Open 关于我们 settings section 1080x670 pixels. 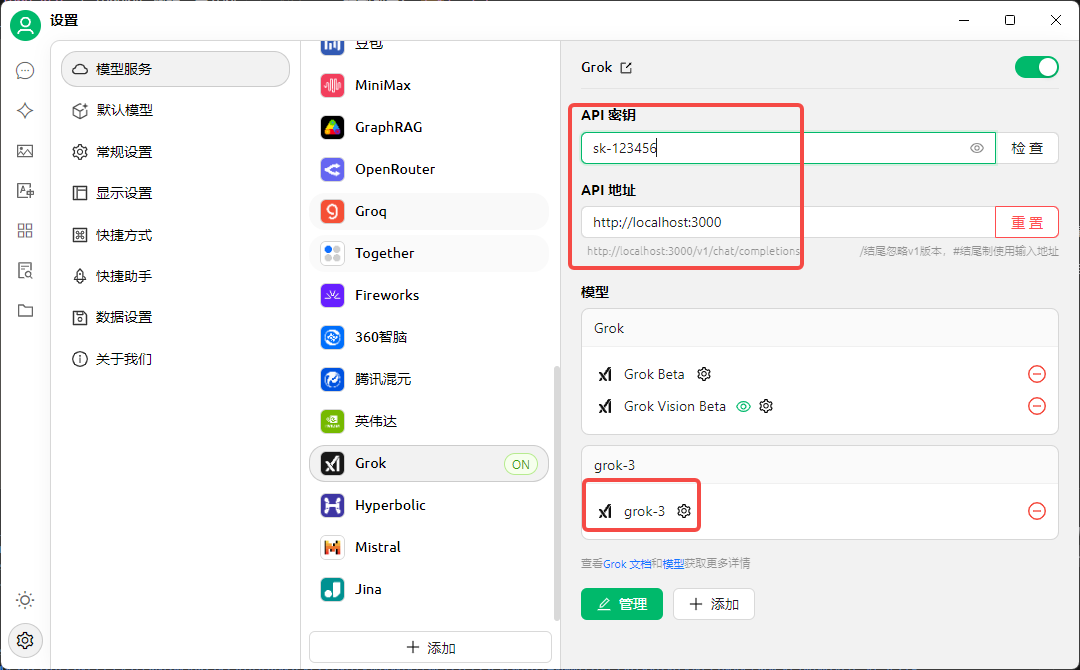pos(176,359)
